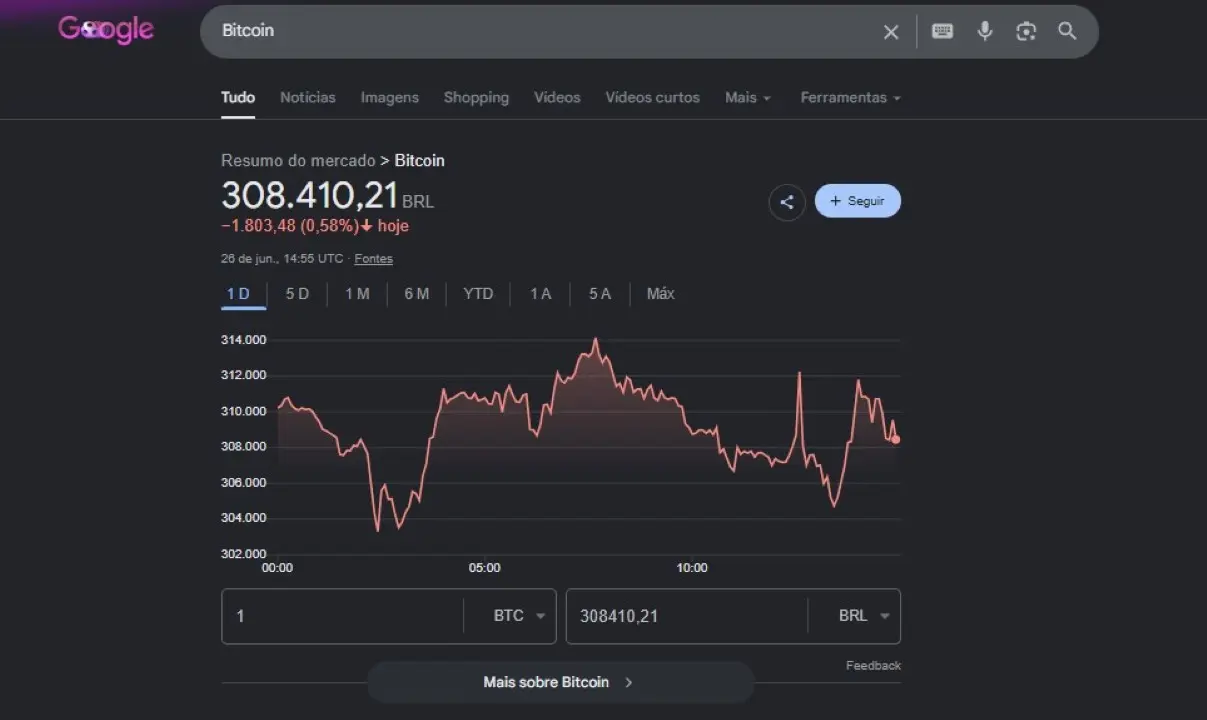Open the Vídeos tab
Screen dimensions: 1207x720
click(x=557, y=97)
